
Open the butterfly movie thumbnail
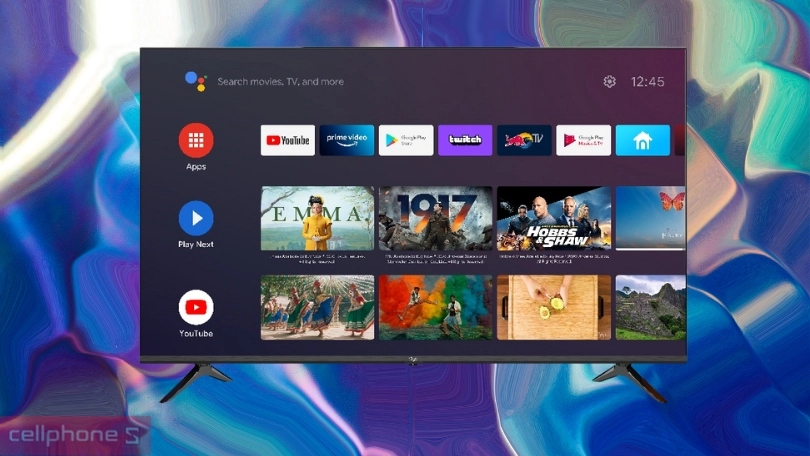tap(650, 218)
